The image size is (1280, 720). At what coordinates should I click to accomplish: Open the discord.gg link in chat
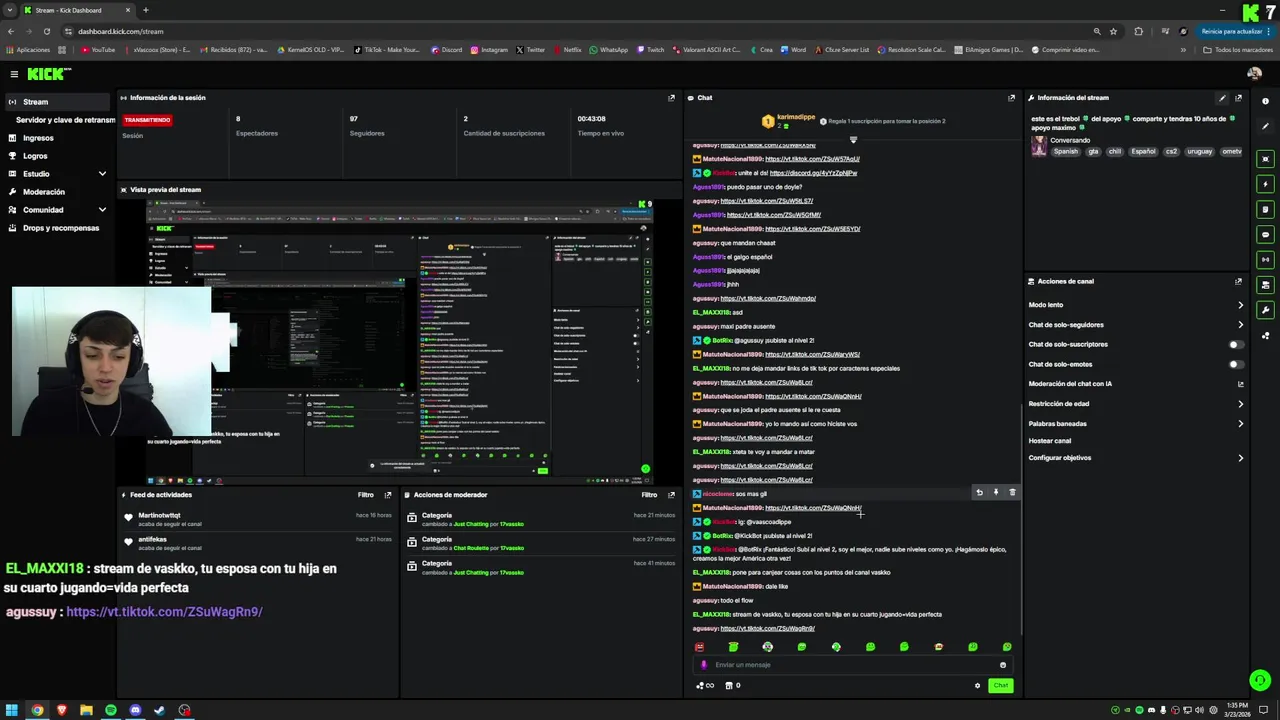(x=813, y=173)
